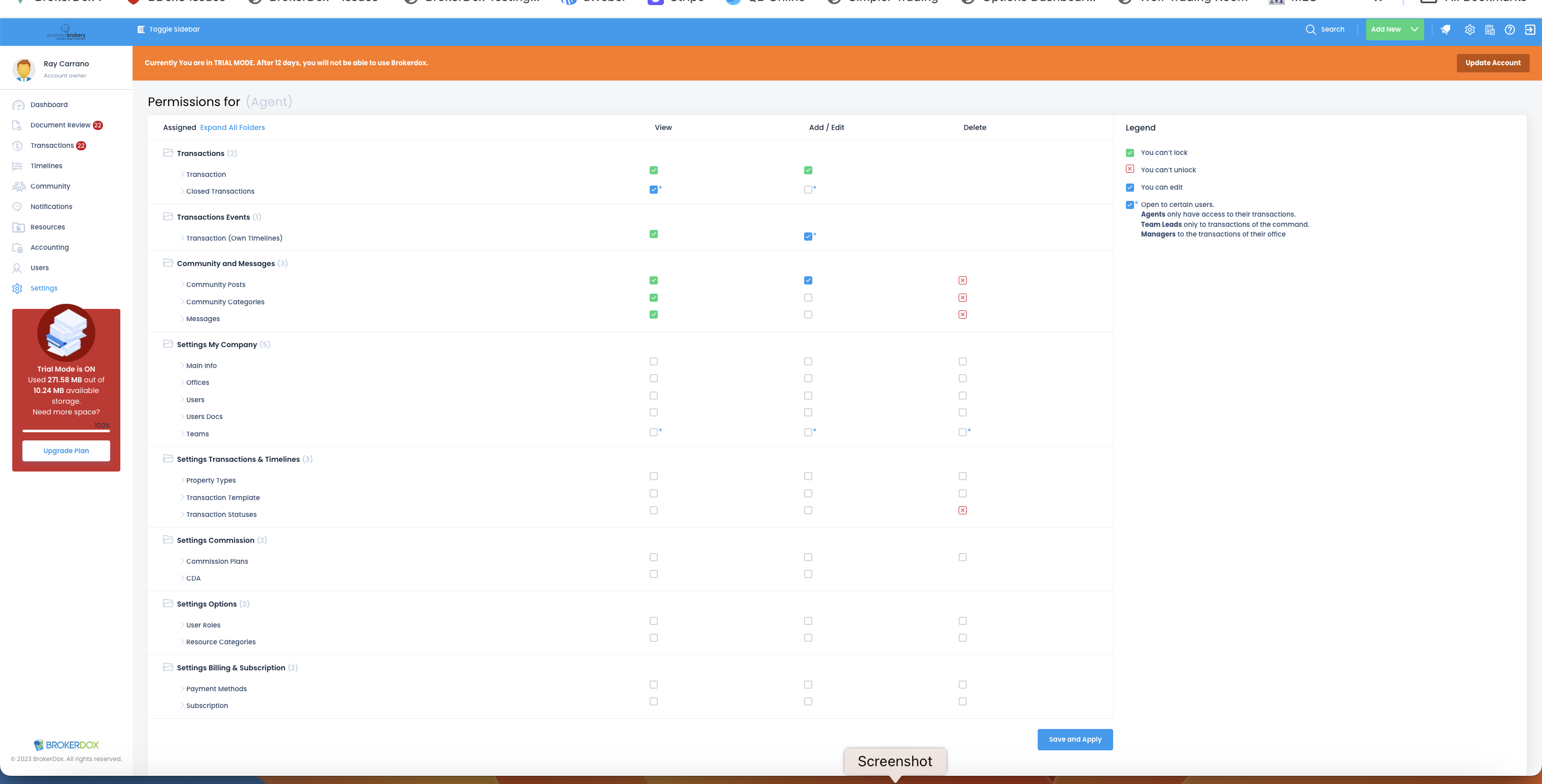Enable Closed Transactions Add/Edit checkbox
Screen dimensions: 1542x784
point(808,190)
